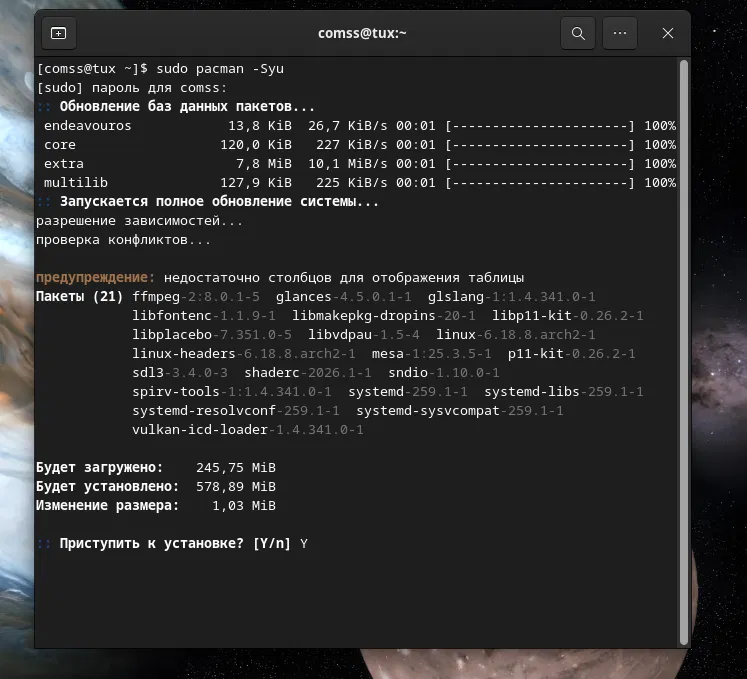Click the endeavouros download progress bar

coord(540,126)
